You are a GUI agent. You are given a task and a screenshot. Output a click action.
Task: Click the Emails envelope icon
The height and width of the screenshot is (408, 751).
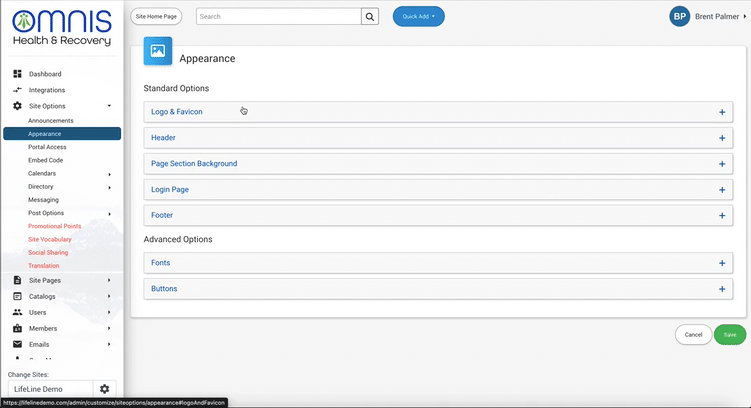(x=17, y=344)
